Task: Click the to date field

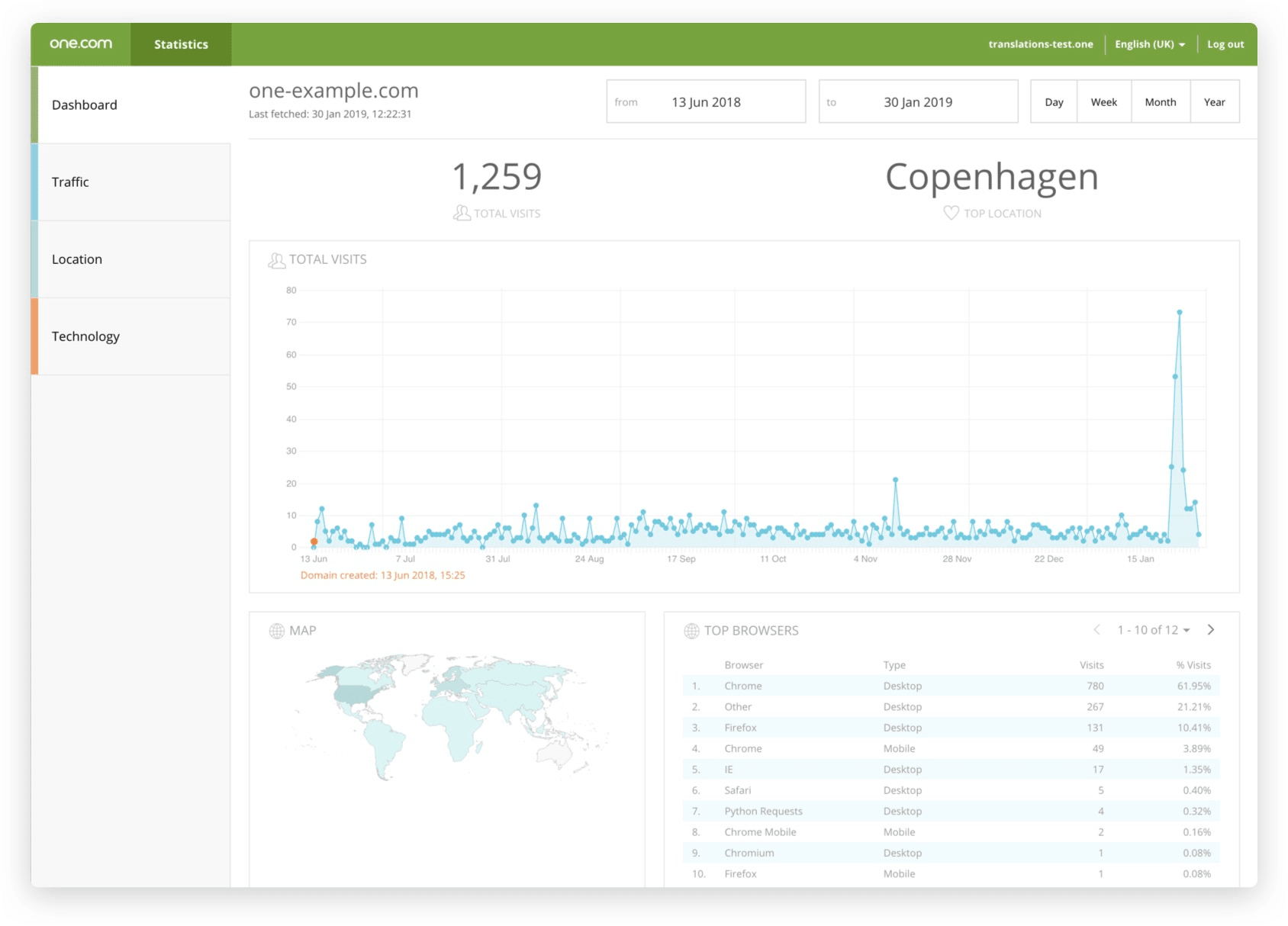Action: tap(918, 101)
